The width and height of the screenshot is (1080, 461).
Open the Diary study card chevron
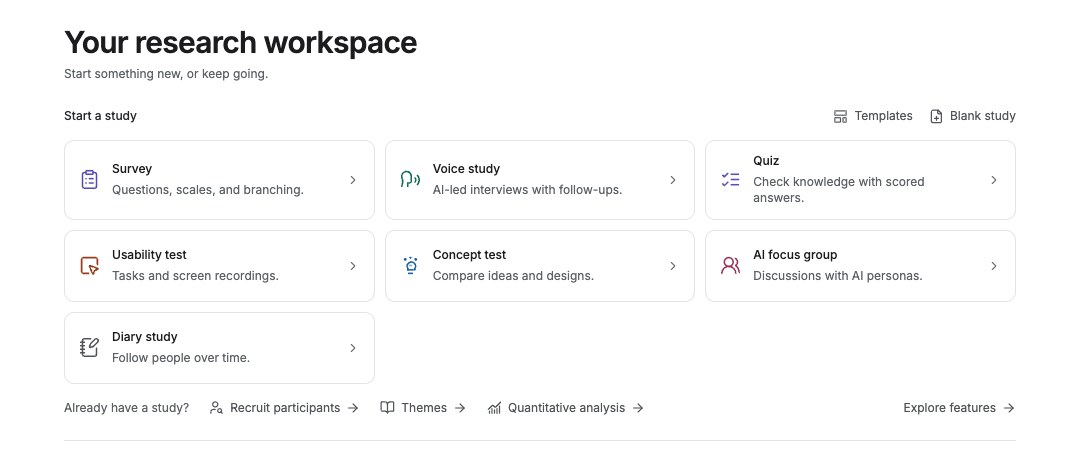click(x=353, y=348)
